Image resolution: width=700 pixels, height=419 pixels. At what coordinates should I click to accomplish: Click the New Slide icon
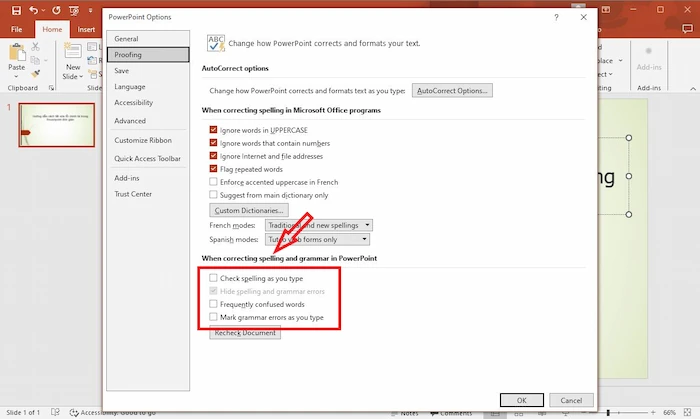point(73,52)
